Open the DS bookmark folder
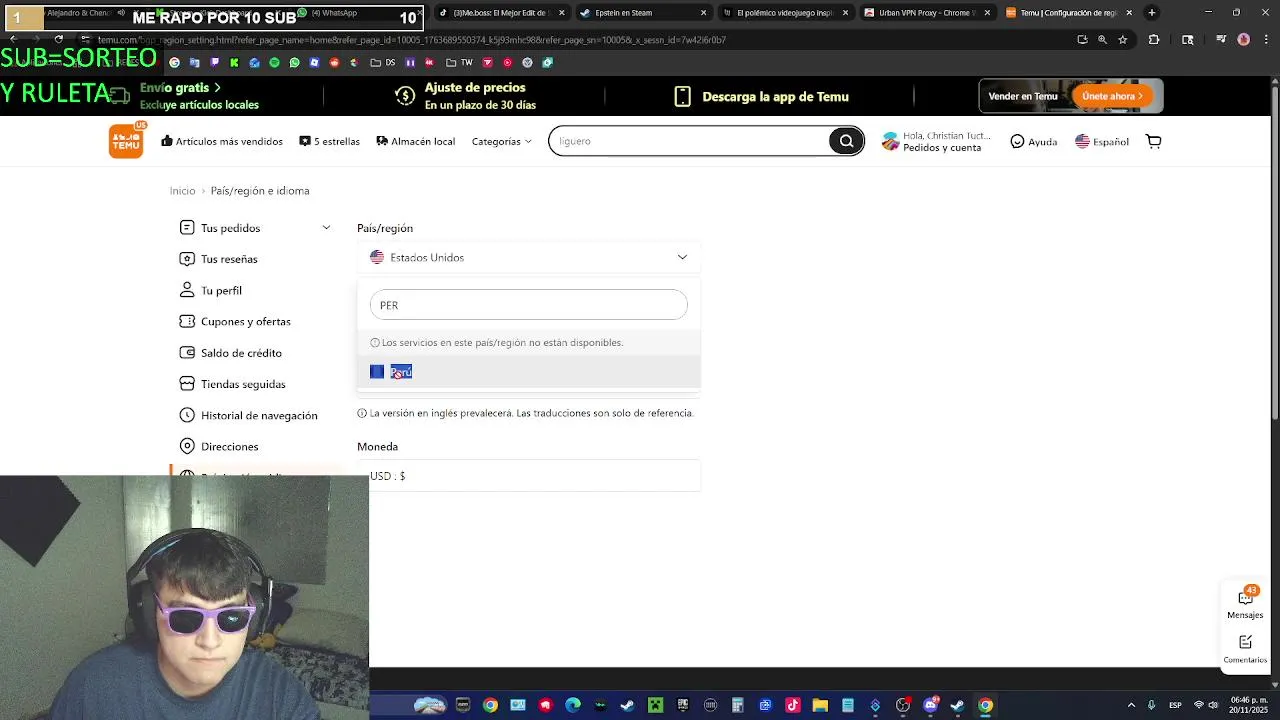The width and height of the screenshot is (1280, 720). pyautogui.click(x=383, y=62)
